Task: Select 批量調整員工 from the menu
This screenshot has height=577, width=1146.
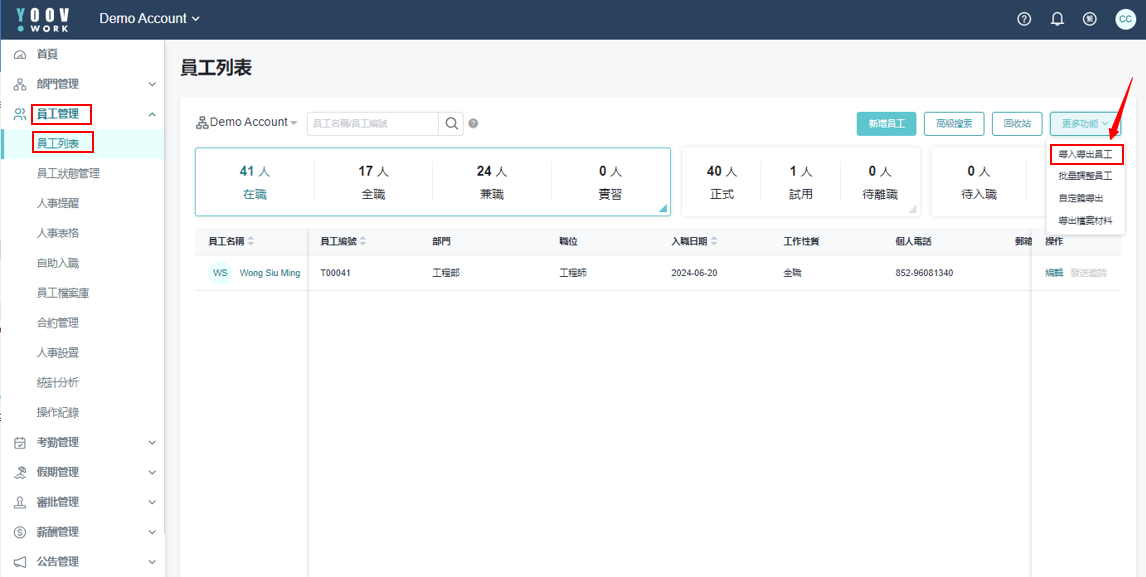Action: tap(1085, 176)
